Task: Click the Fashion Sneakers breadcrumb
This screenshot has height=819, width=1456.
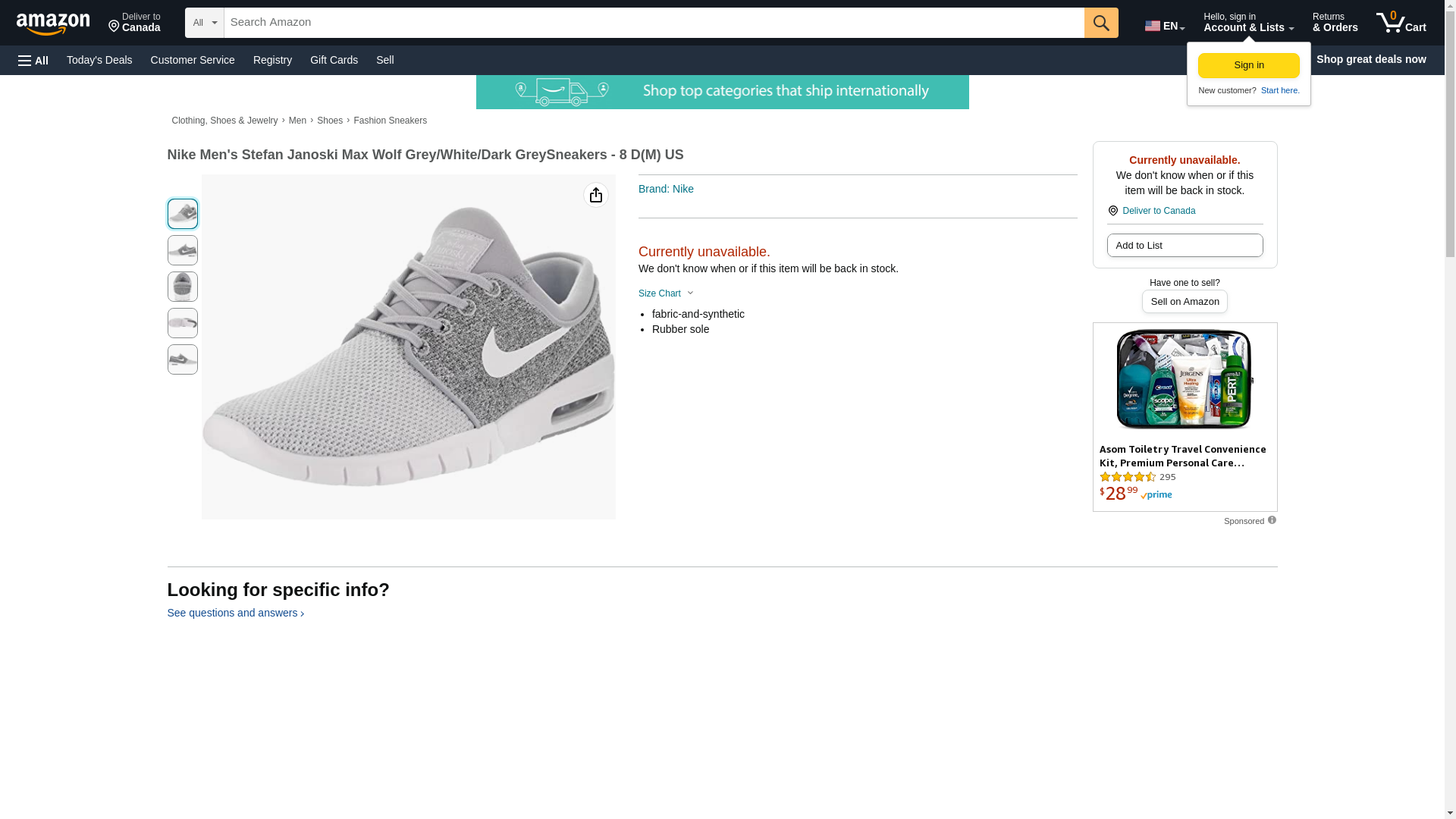Action: pyautogui.click(x=390, y=121)
